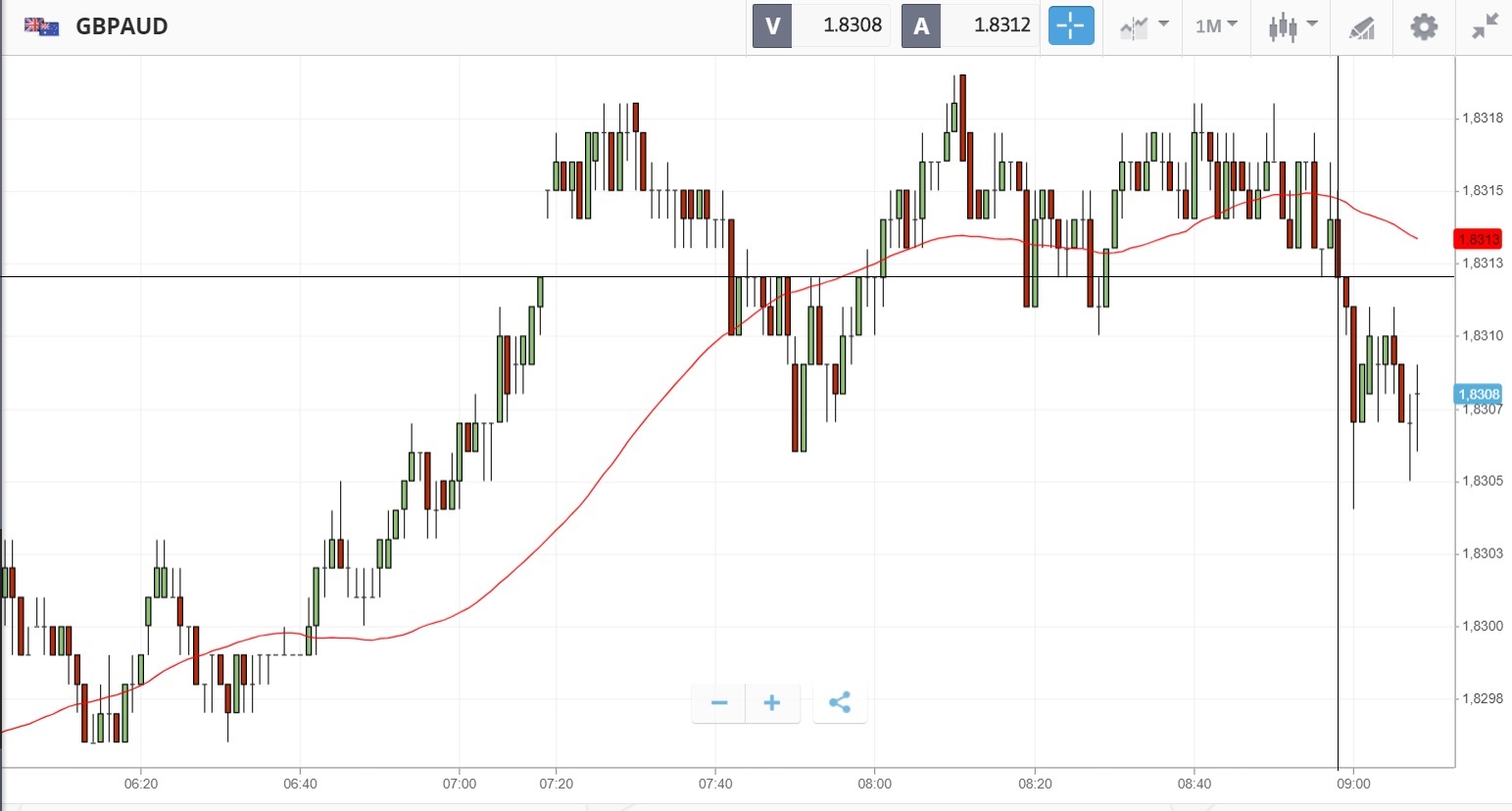
Task: Click the GBPAUD flag icon
Action: pos(41,26)
